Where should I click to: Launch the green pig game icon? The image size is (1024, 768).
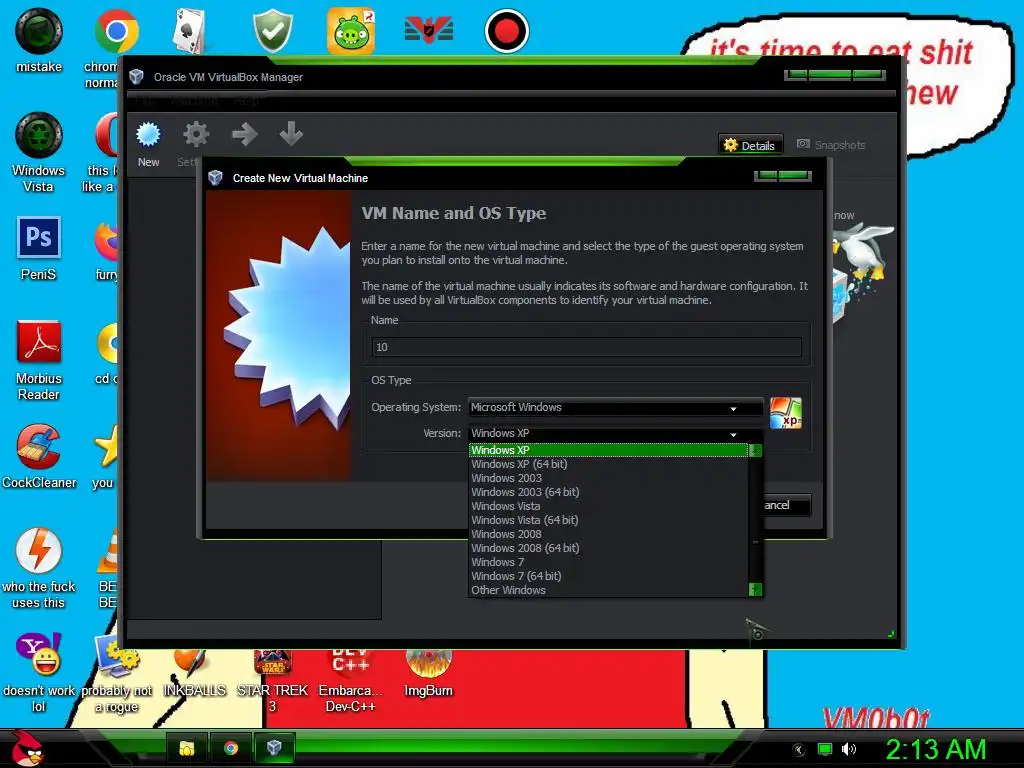click(x=351, y=31)
